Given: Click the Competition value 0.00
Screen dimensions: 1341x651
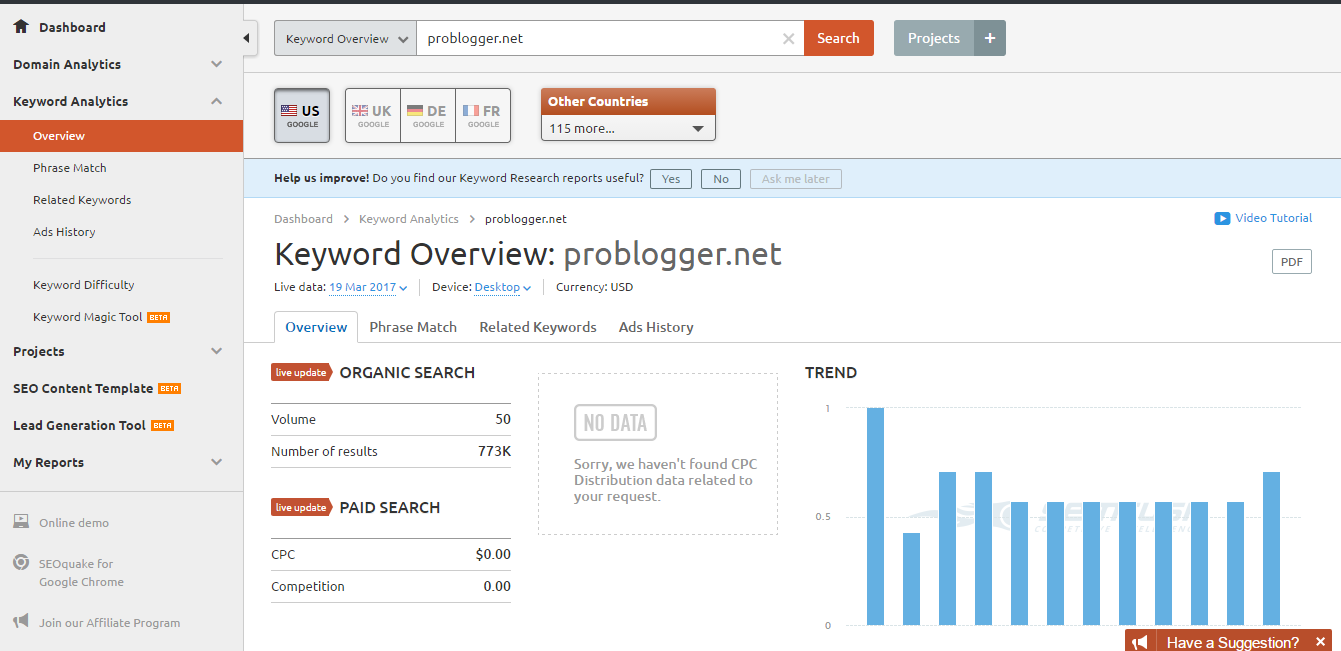Looking at the screenshot, I should point(497,586).
